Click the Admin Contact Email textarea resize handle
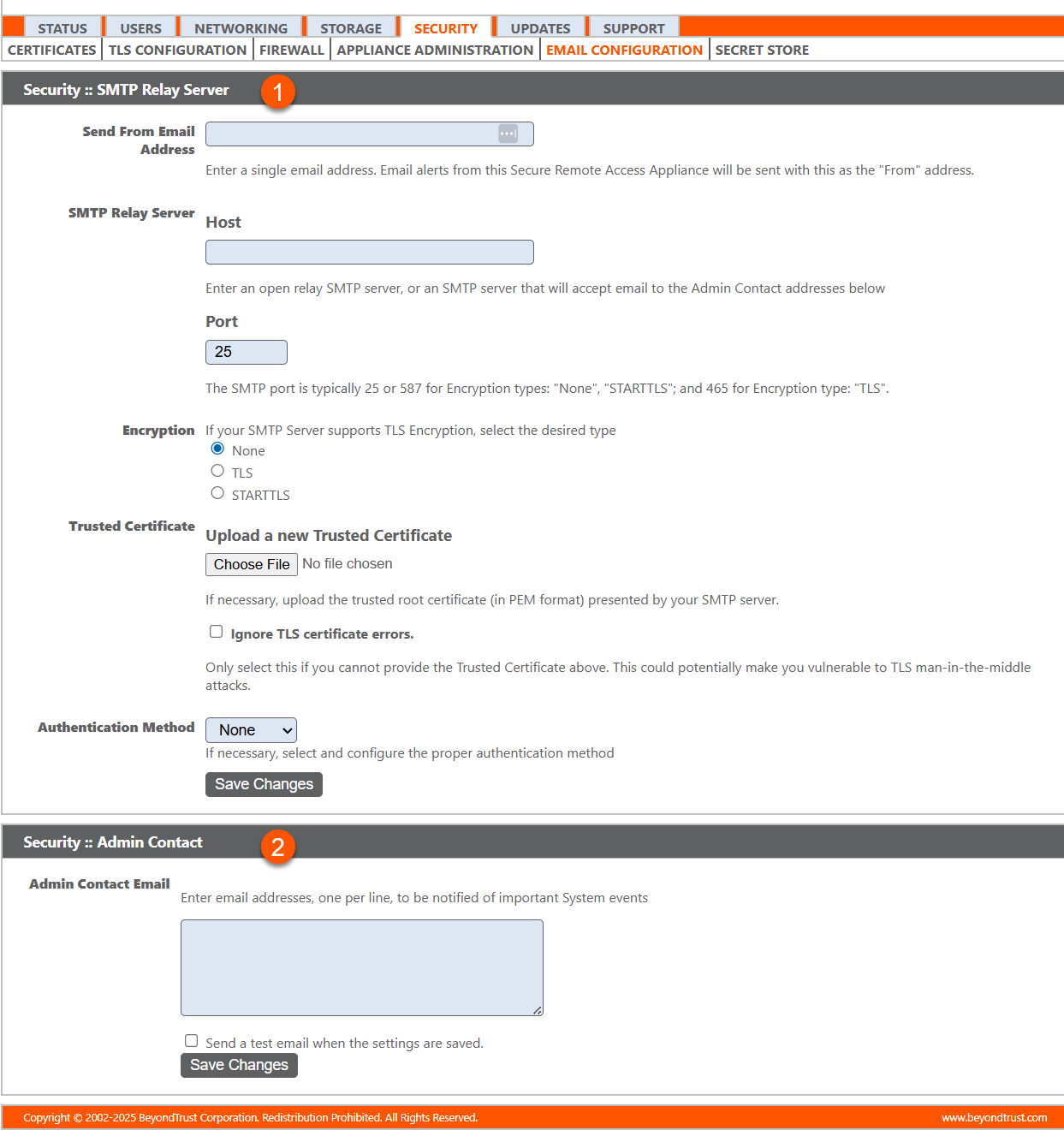The height and width of the screenshot is (1130, 1064). [538, 1010]
